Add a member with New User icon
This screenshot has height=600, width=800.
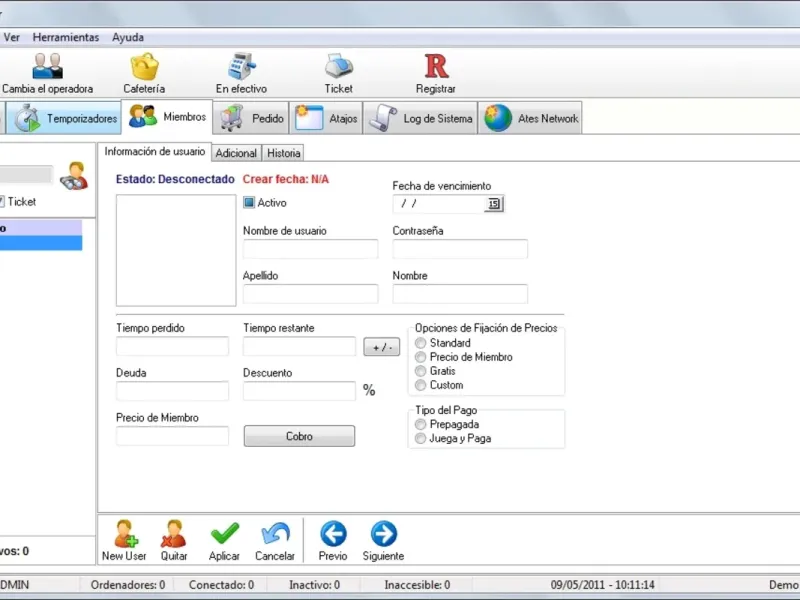coord(125,534)
